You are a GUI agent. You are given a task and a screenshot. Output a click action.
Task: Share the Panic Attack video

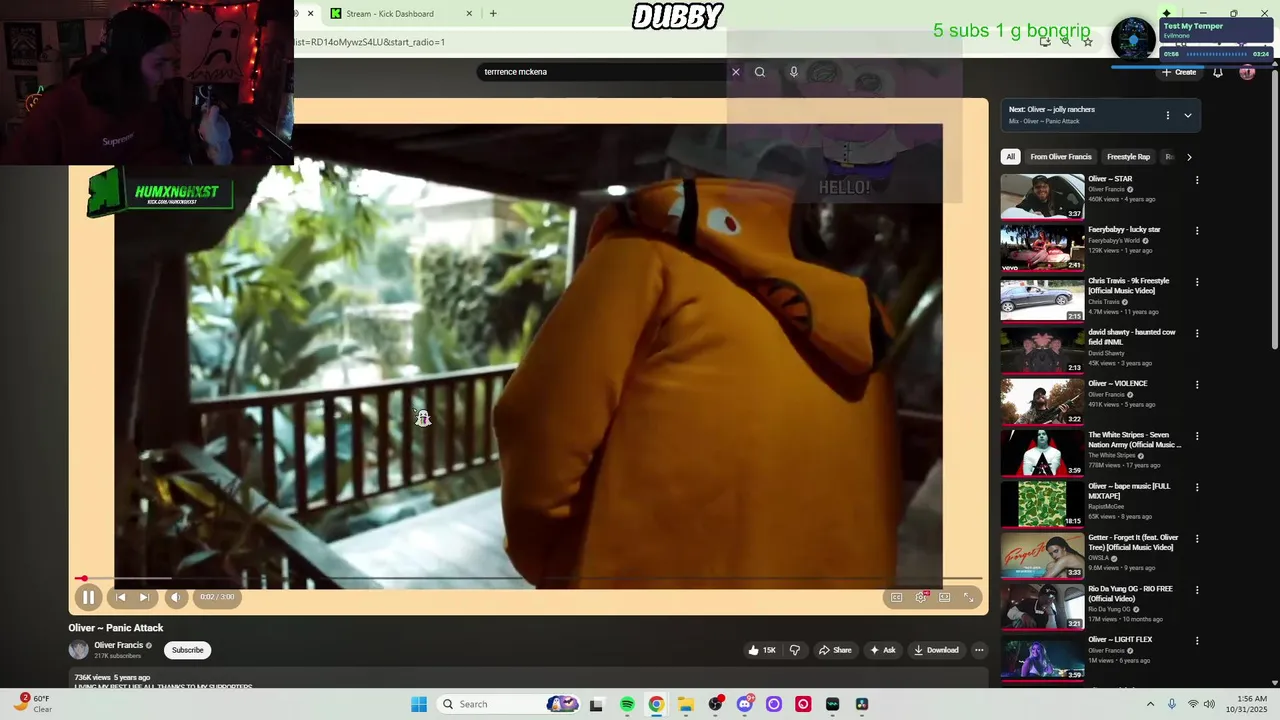(835, 650)
